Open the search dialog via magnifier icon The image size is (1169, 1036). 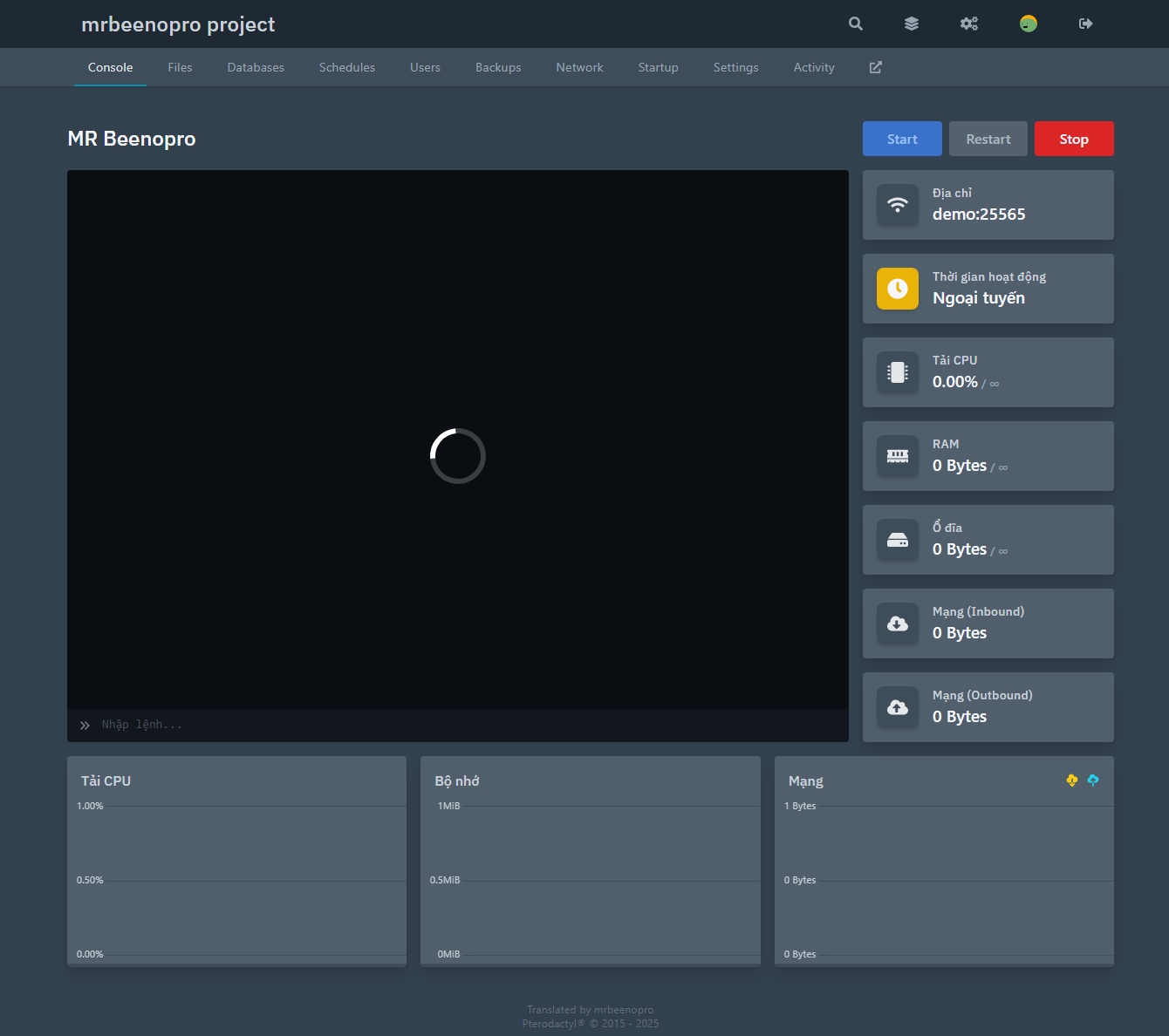pos(855,24)
